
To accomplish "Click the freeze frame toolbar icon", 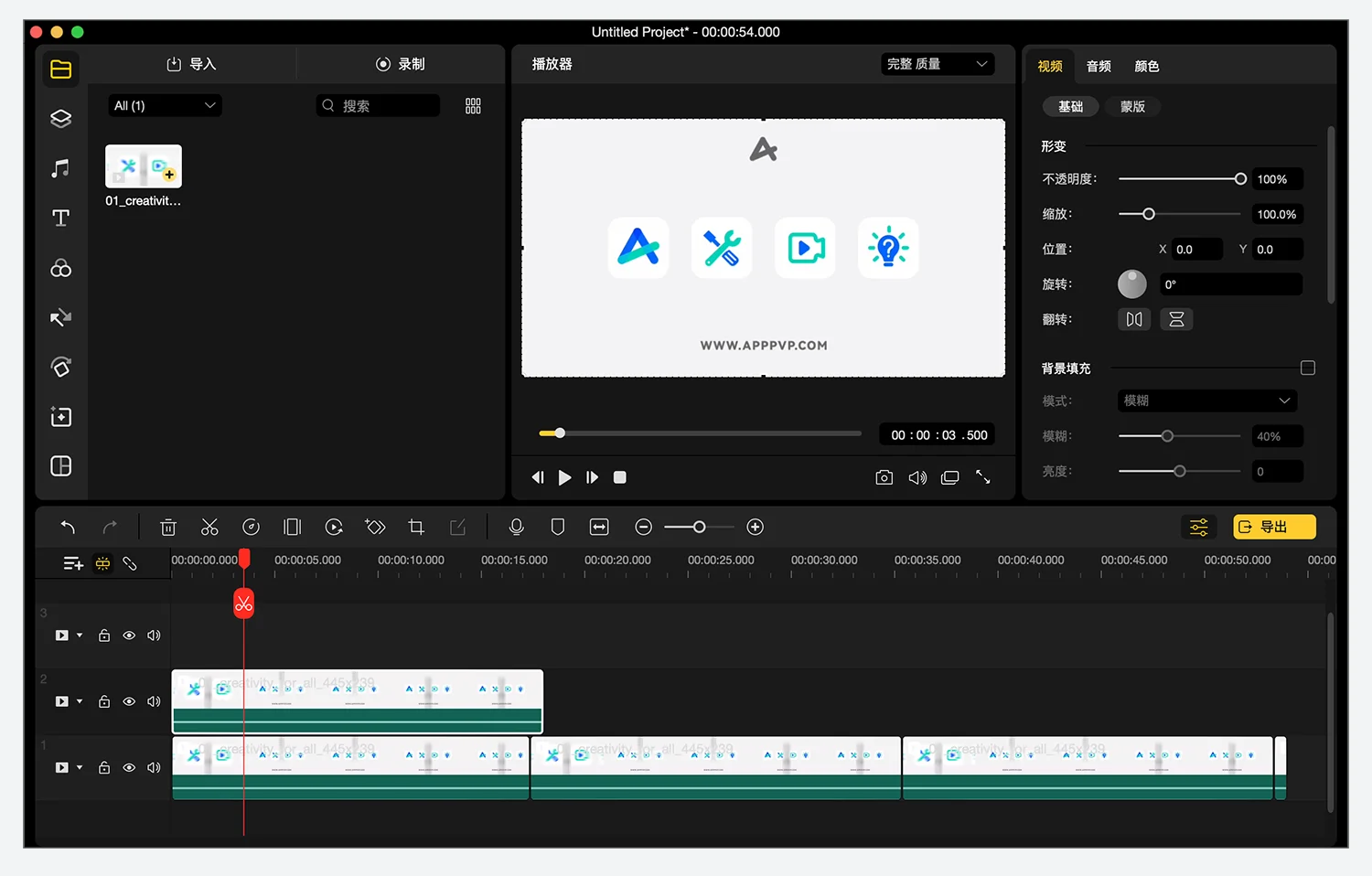I will click(x=293, y=527).
